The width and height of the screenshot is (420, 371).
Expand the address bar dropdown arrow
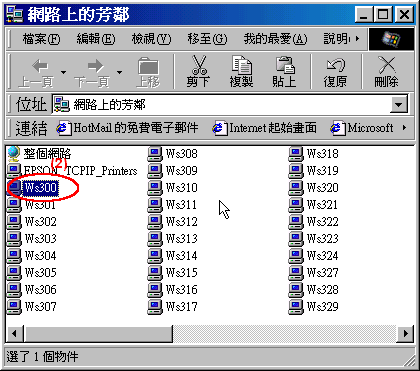399,105
